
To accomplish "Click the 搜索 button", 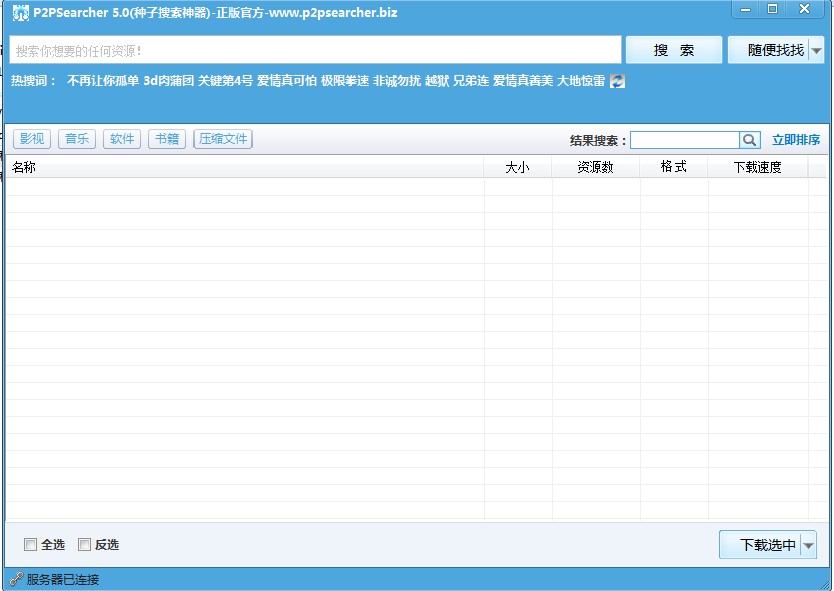I will pos(673,49).
